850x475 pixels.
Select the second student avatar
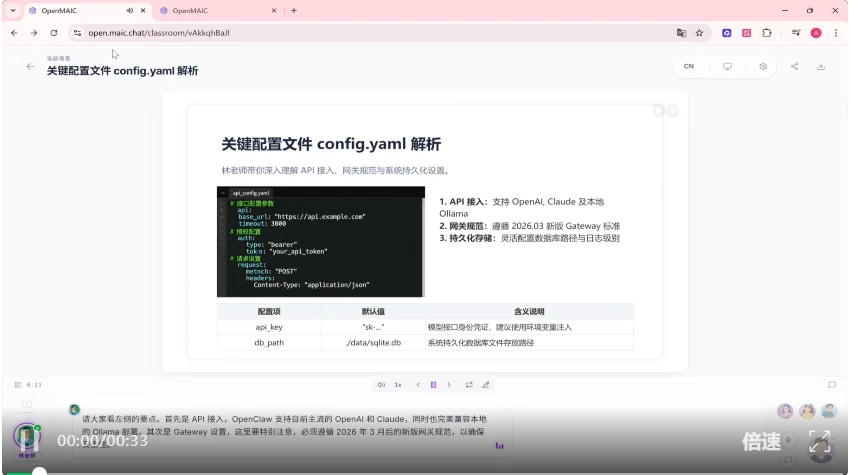(807, 411)
